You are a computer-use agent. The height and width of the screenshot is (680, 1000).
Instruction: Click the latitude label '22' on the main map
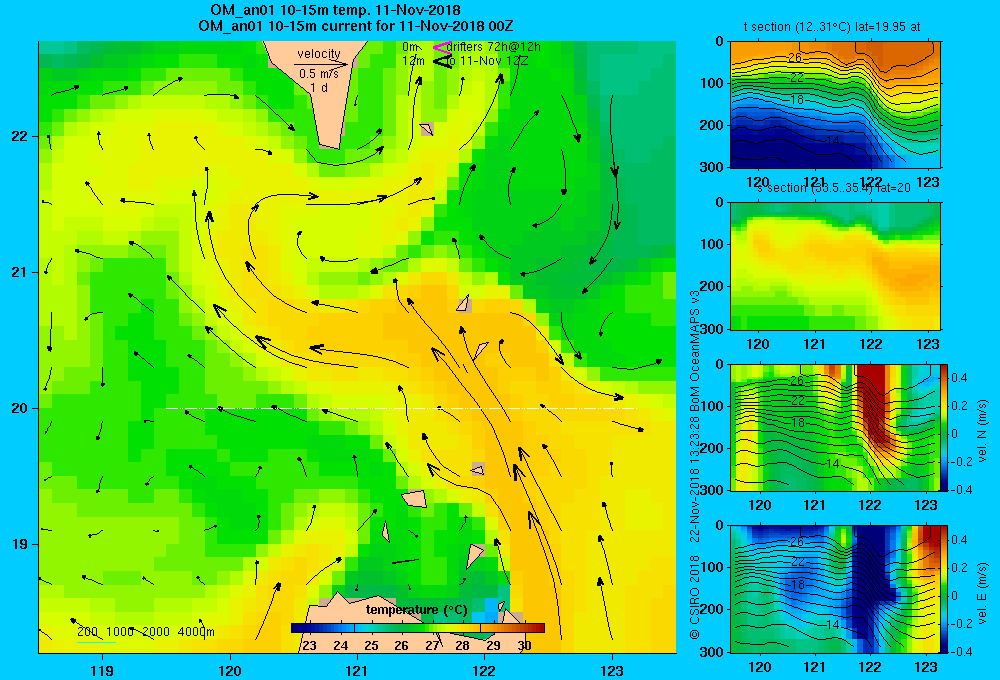tap(19, 136)
